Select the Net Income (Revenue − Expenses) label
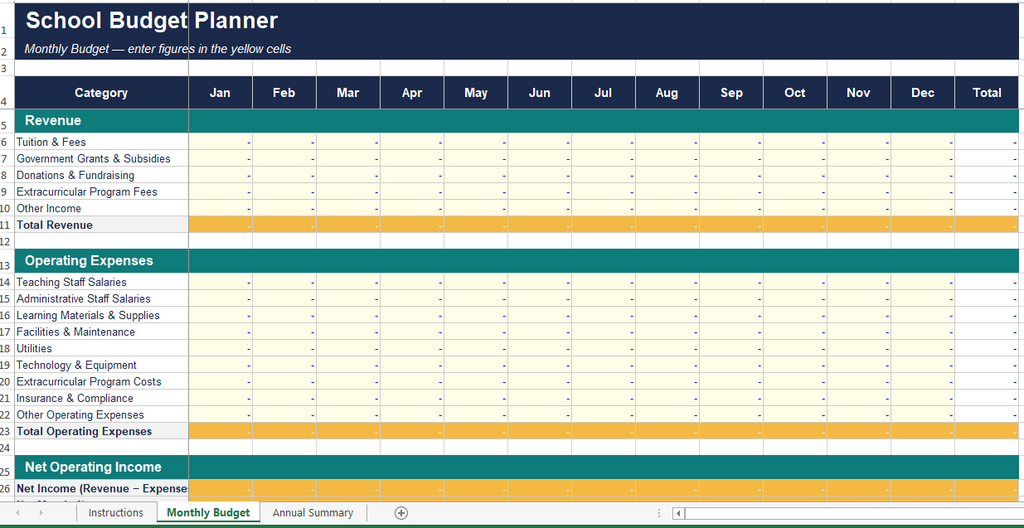The height and width of the screenshot is (528, 1024). pyautogui.click(x=101, y=488)
